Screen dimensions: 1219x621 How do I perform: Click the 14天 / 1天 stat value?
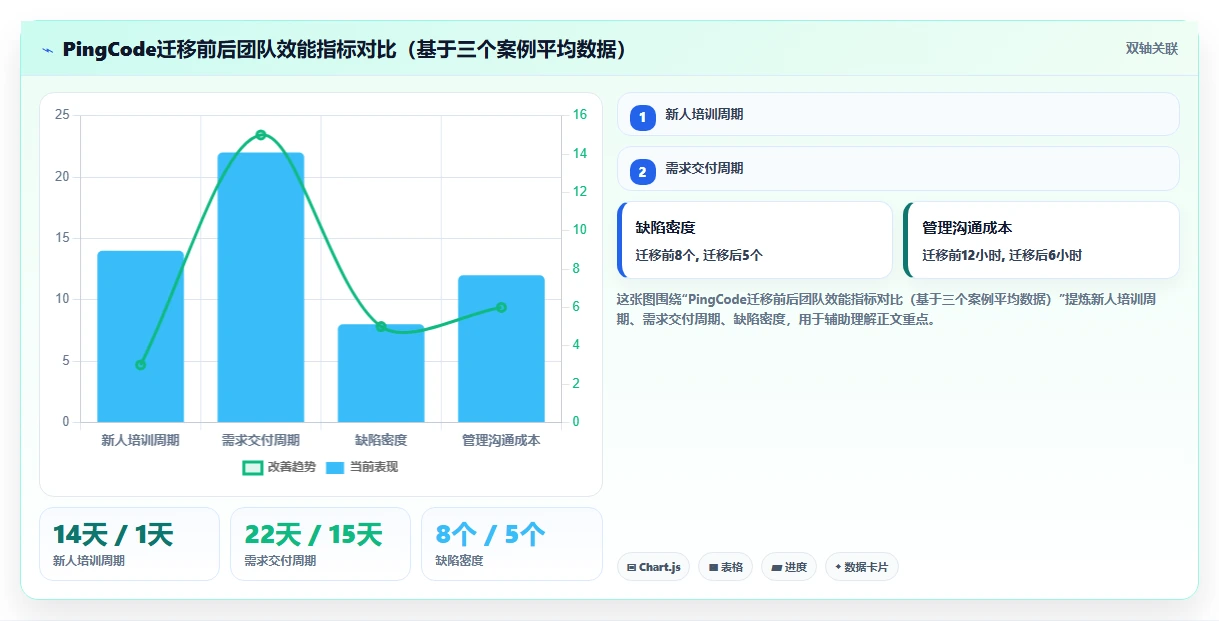[x=113, y=535]
